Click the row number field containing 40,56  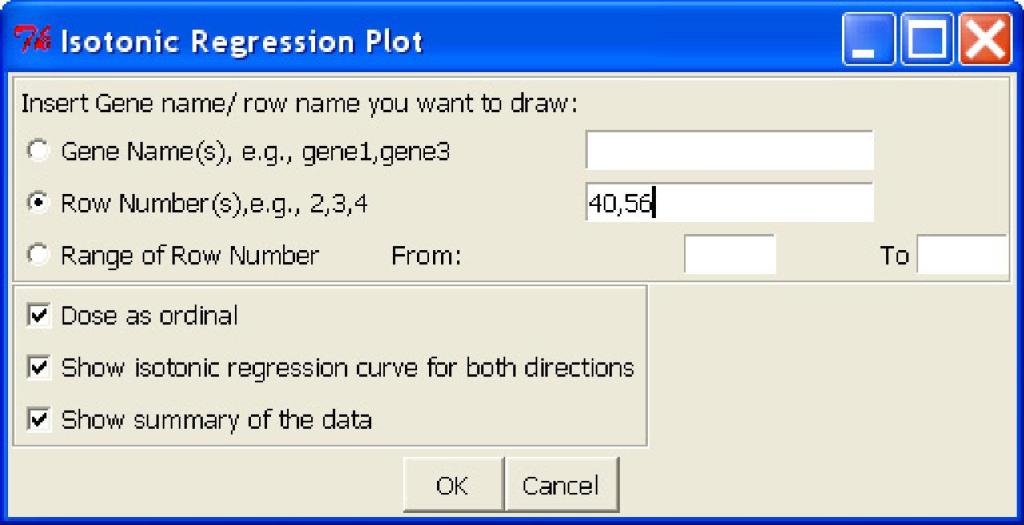(729, 203)
